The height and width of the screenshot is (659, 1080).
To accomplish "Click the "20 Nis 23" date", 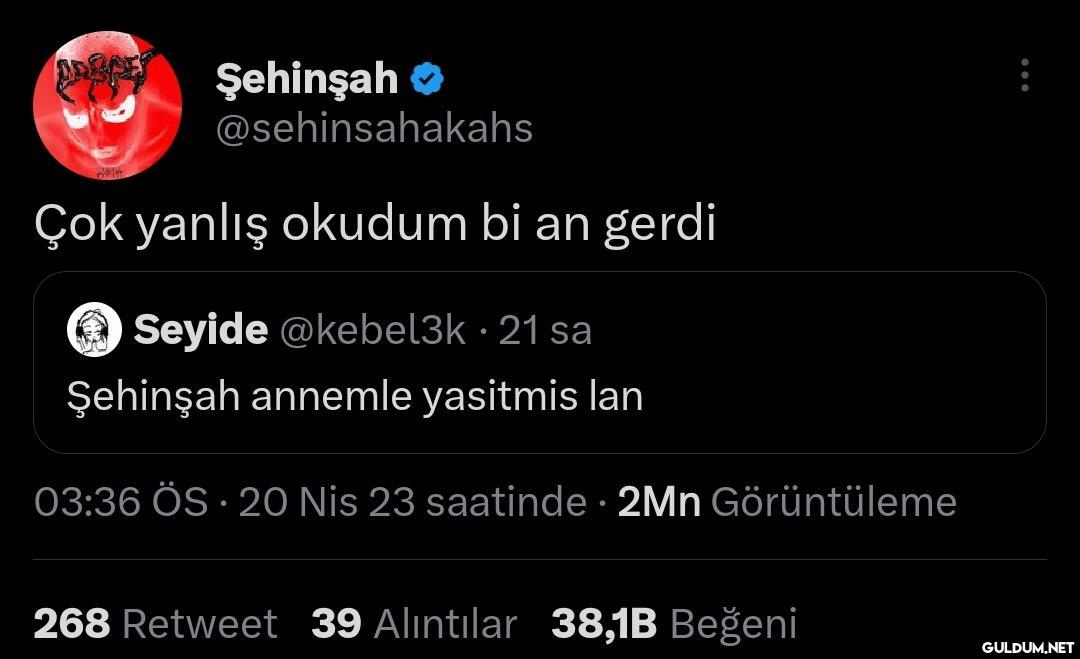I will (326, 502).
